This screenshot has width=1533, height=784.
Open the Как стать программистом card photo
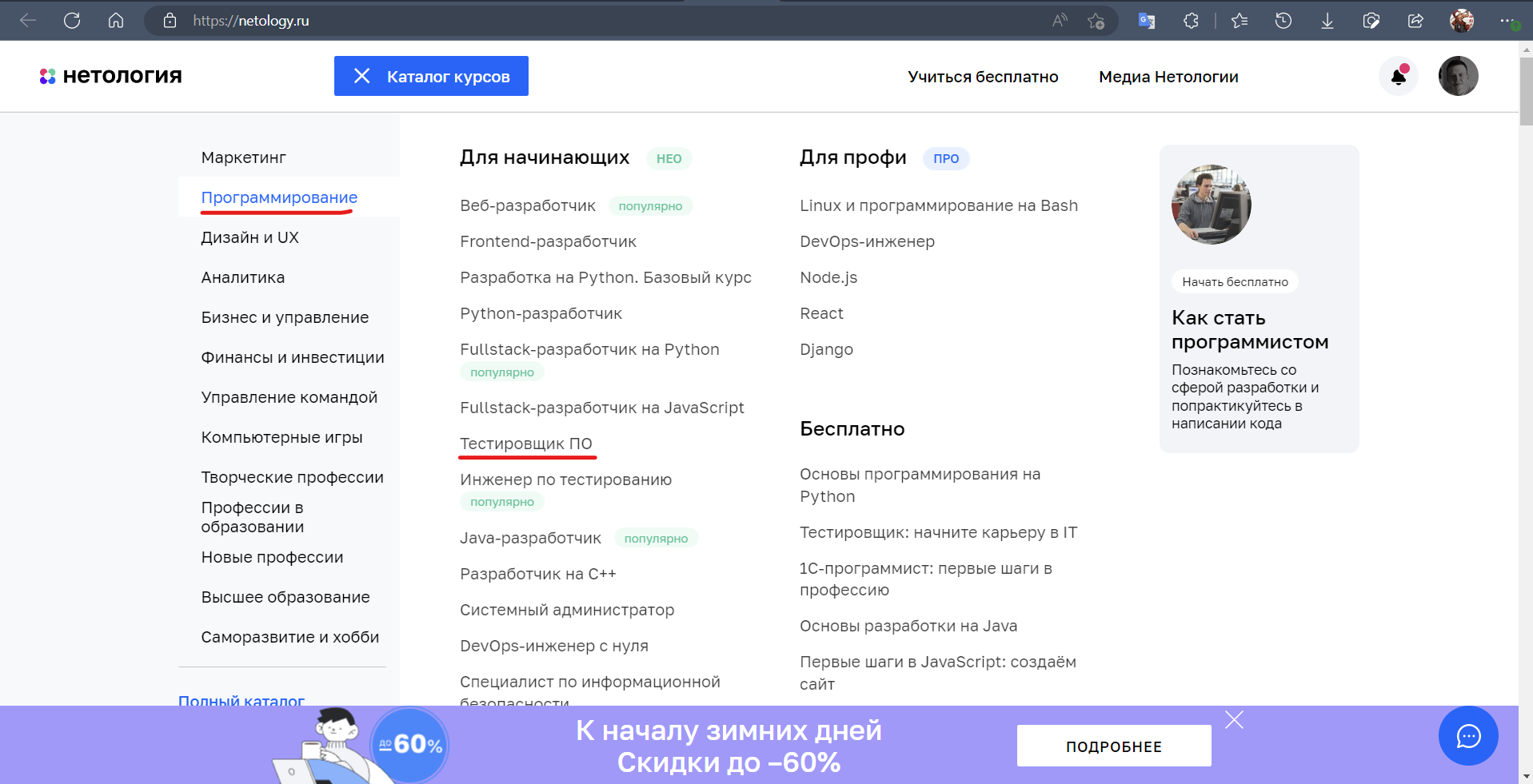[x=1212, y=205]
